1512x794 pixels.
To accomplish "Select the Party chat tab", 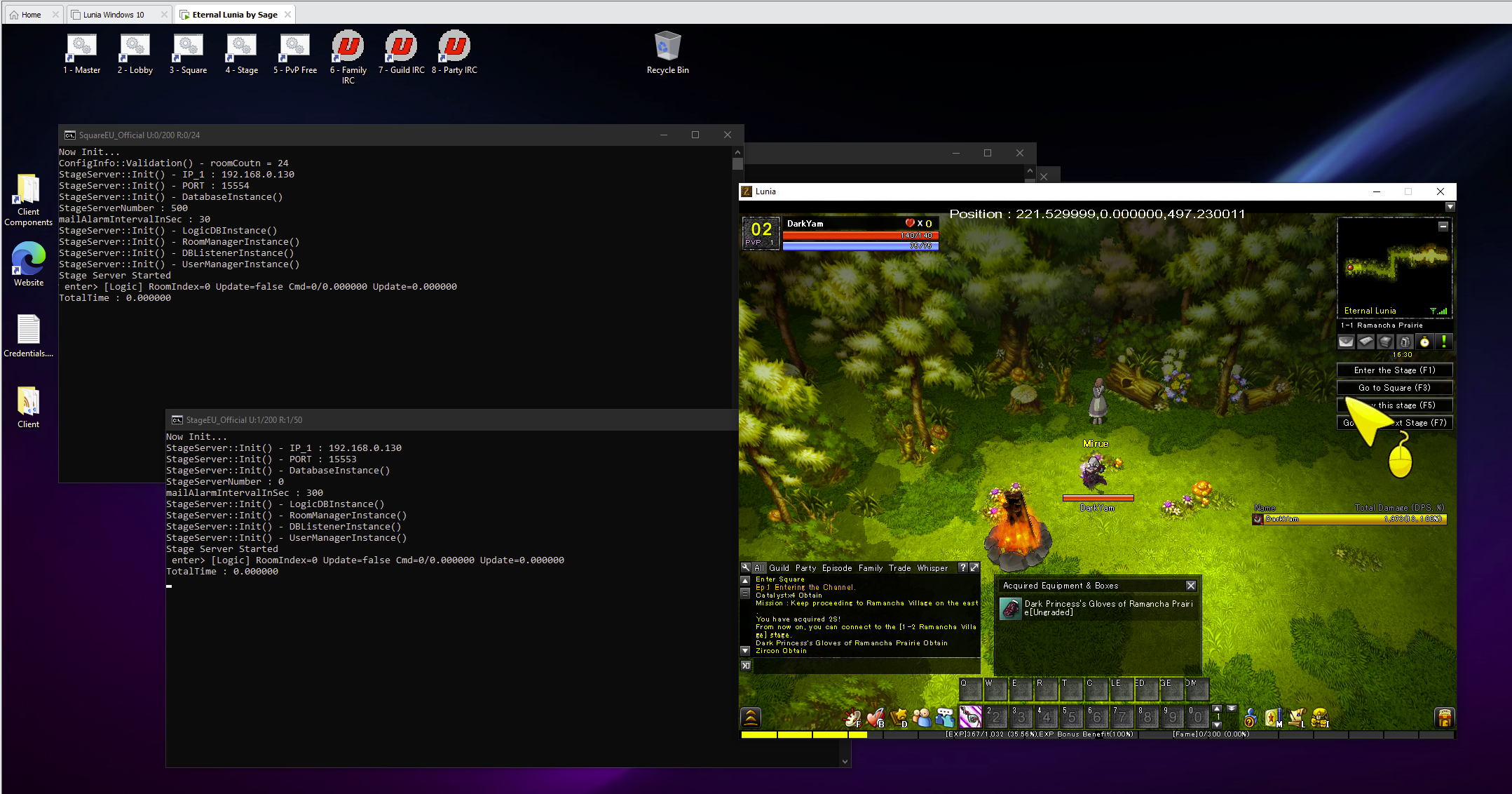I will (x=805, y=568).
